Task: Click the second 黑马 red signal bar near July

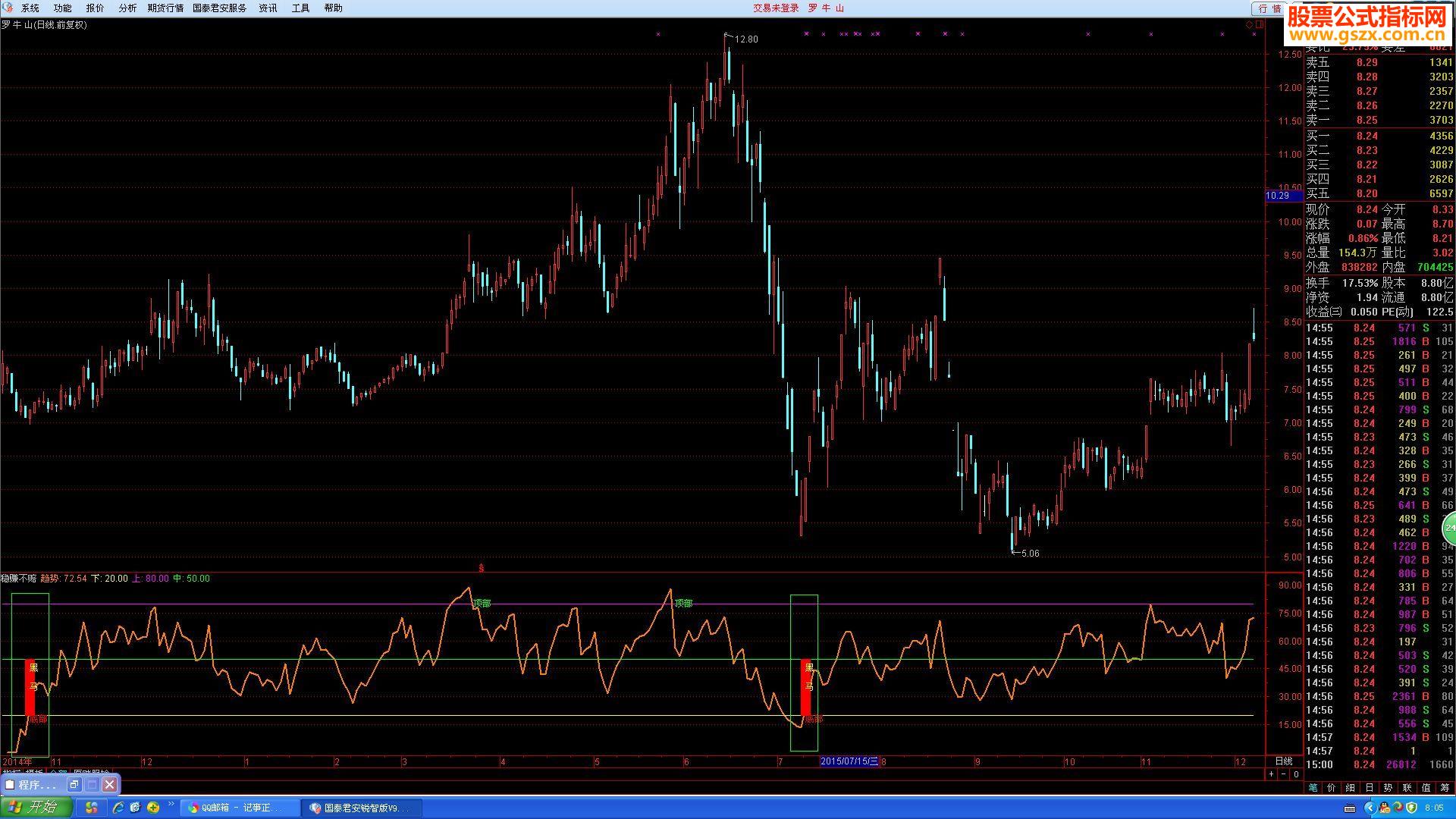Action: [x=806, y=688]
